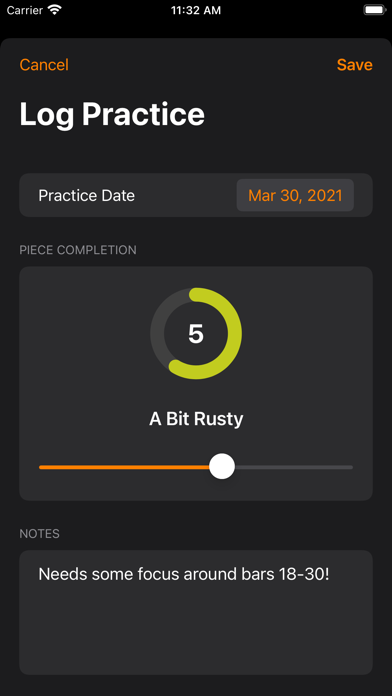Tap the Cancel button

pyautogui.click(x=44, y=65)
